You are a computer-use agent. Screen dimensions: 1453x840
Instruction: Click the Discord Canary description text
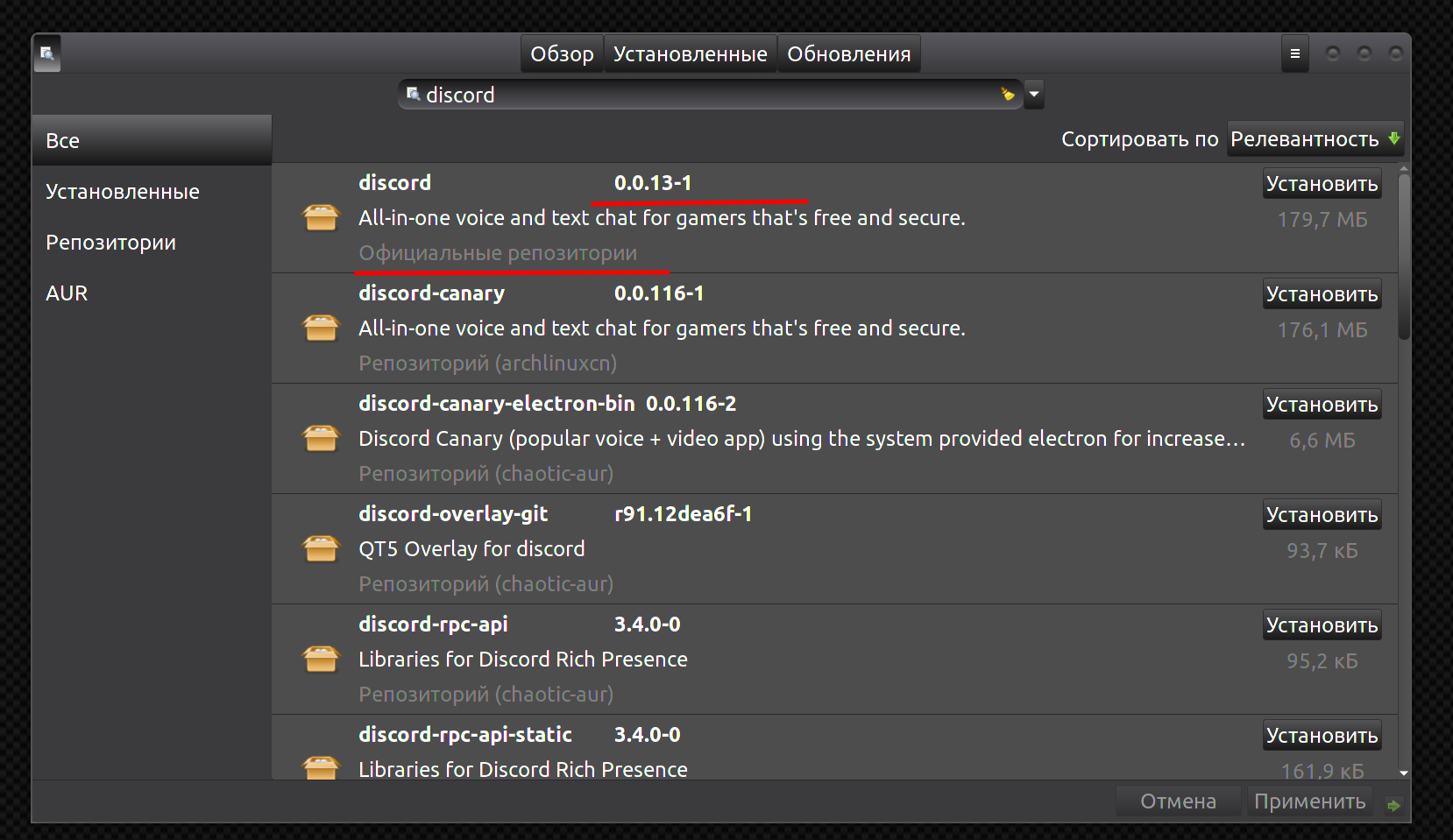[x=802, y=439]
